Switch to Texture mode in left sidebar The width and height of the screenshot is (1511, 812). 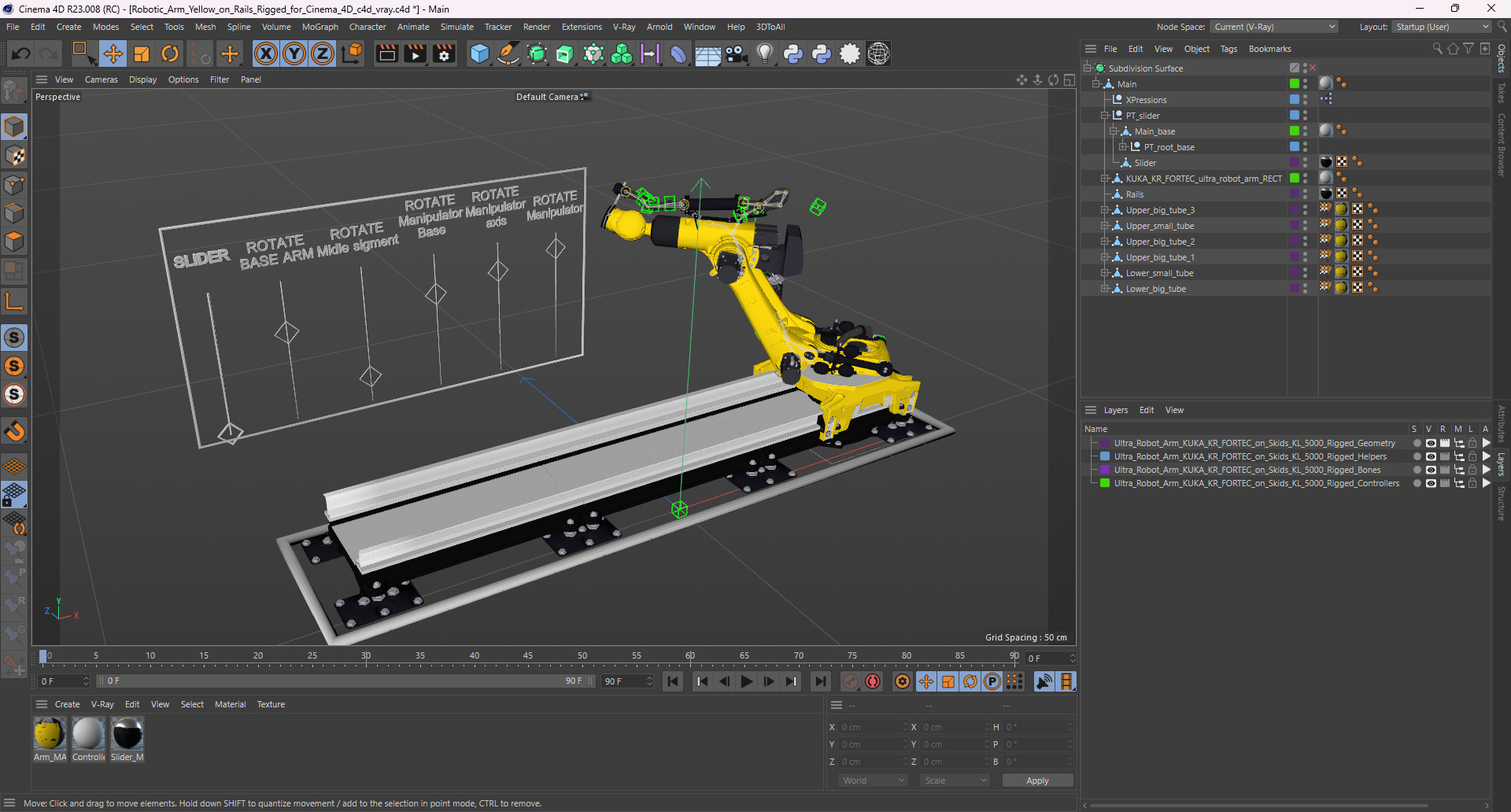14,156
